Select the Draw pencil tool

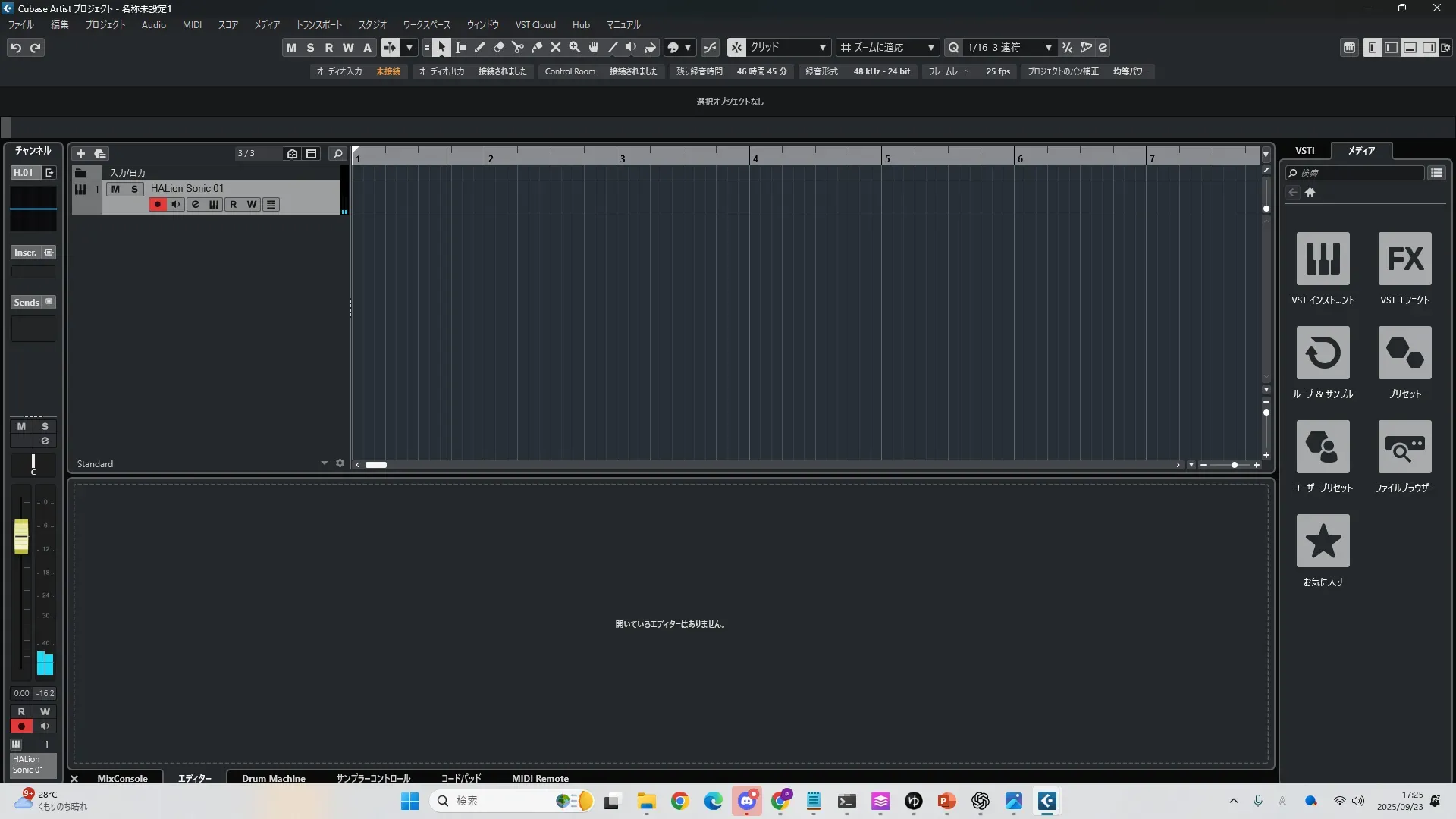pos(479,47)
